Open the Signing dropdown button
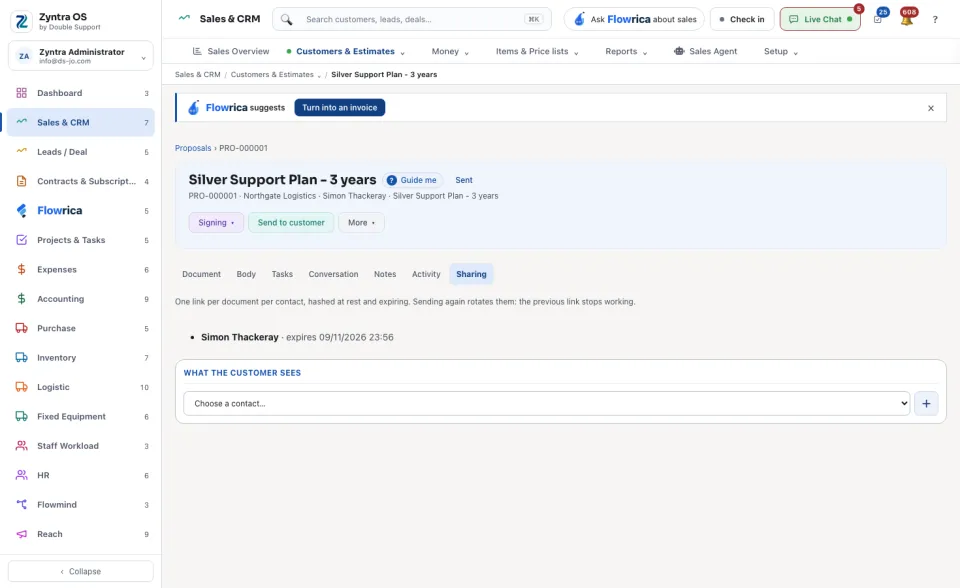The height and width of the screenshot is (588, 960). tap(216, 222)
